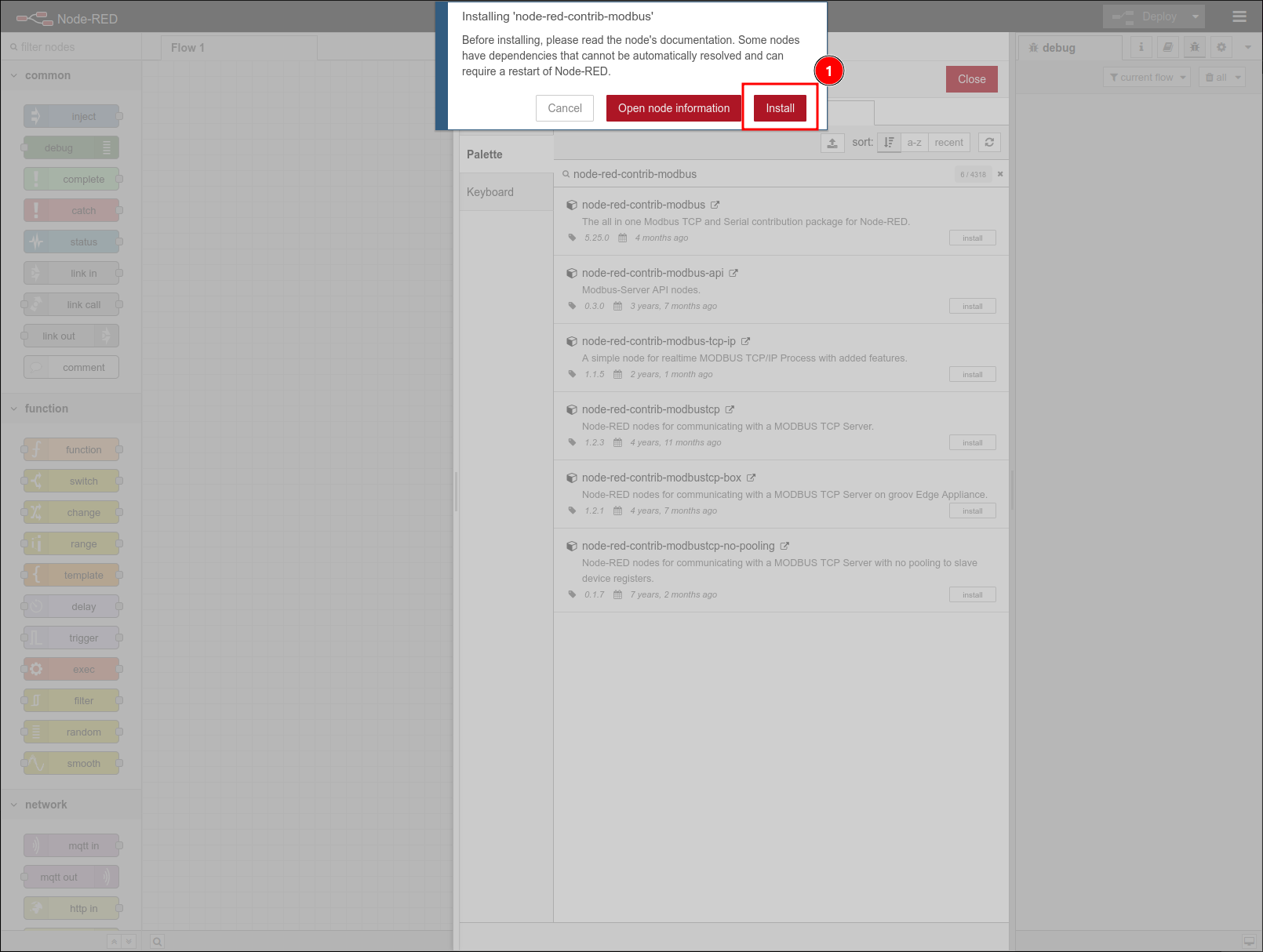
Task: Open the configuration nodes gear icon
Action: click(x=1221, y=47)
